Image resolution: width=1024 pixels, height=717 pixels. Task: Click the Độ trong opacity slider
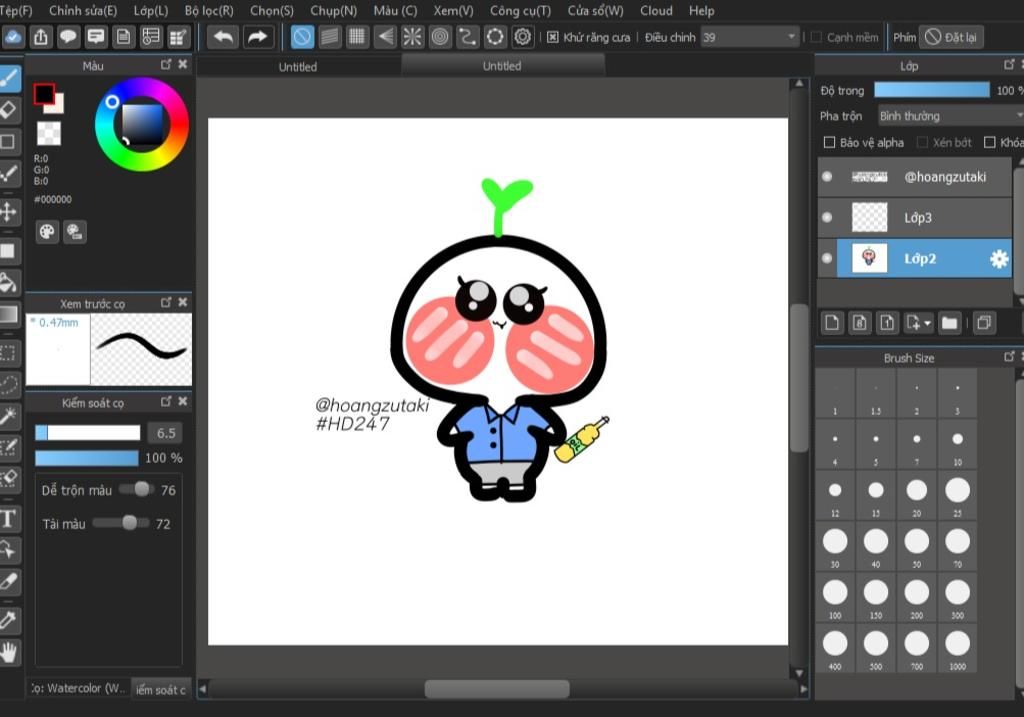coord(932,90)
